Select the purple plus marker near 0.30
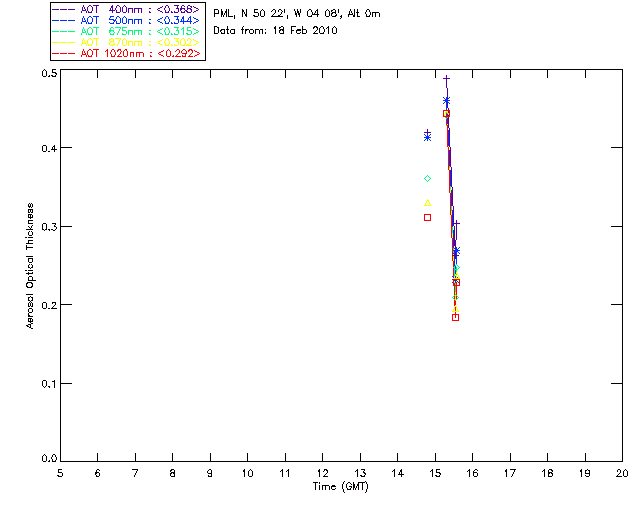 (x=456, y=223)
